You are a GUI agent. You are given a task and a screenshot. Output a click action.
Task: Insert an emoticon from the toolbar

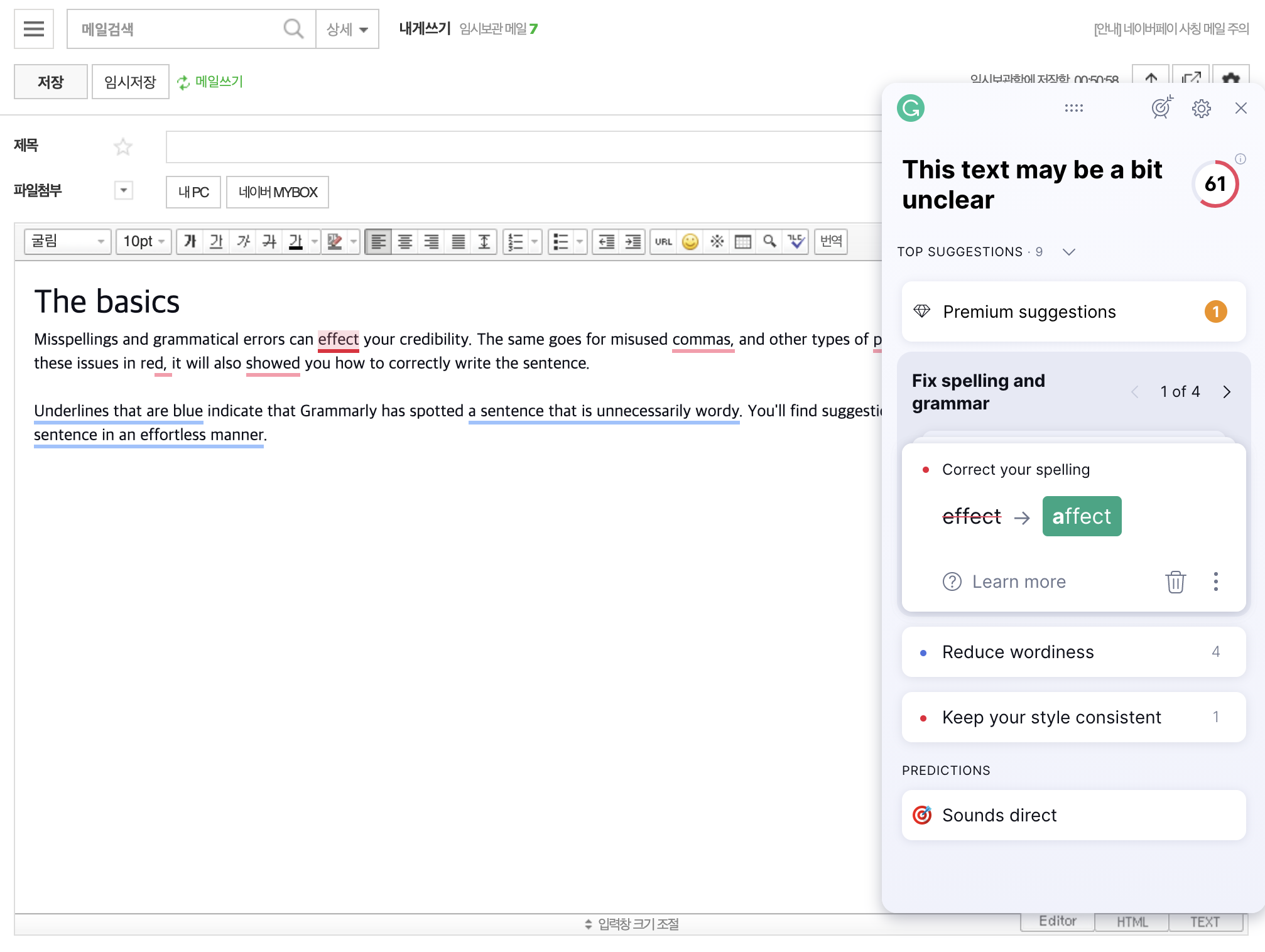point(690,242)
